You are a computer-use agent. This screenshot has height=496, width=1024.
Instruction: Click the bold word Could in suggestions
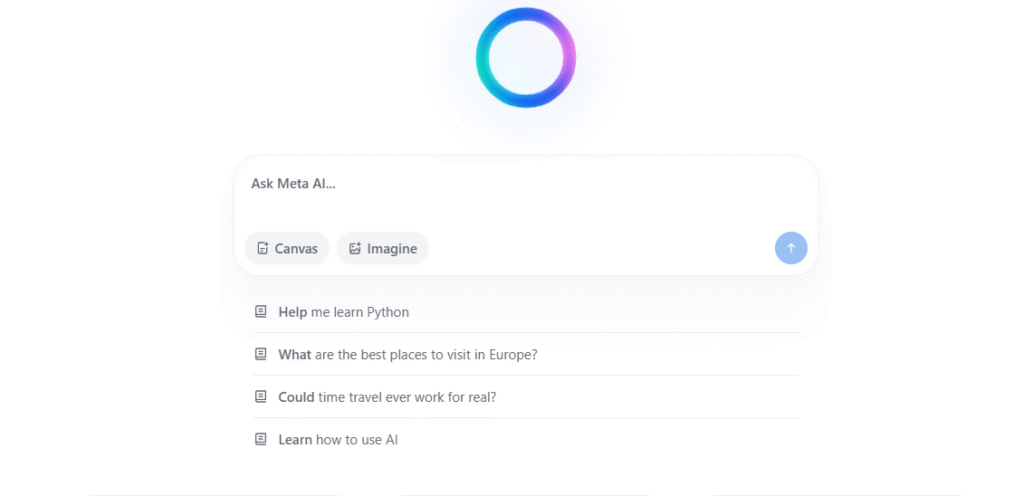(x=296, y=397)
